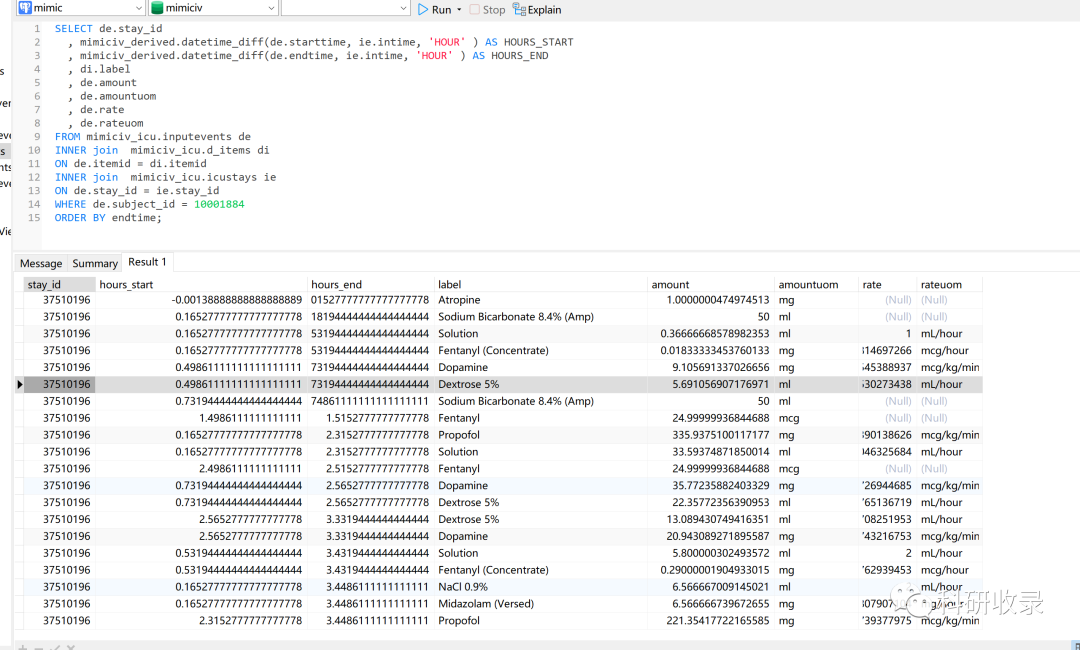Switch to the Summary tab
Screen dimensions: 1080x650
coord(94,262)
